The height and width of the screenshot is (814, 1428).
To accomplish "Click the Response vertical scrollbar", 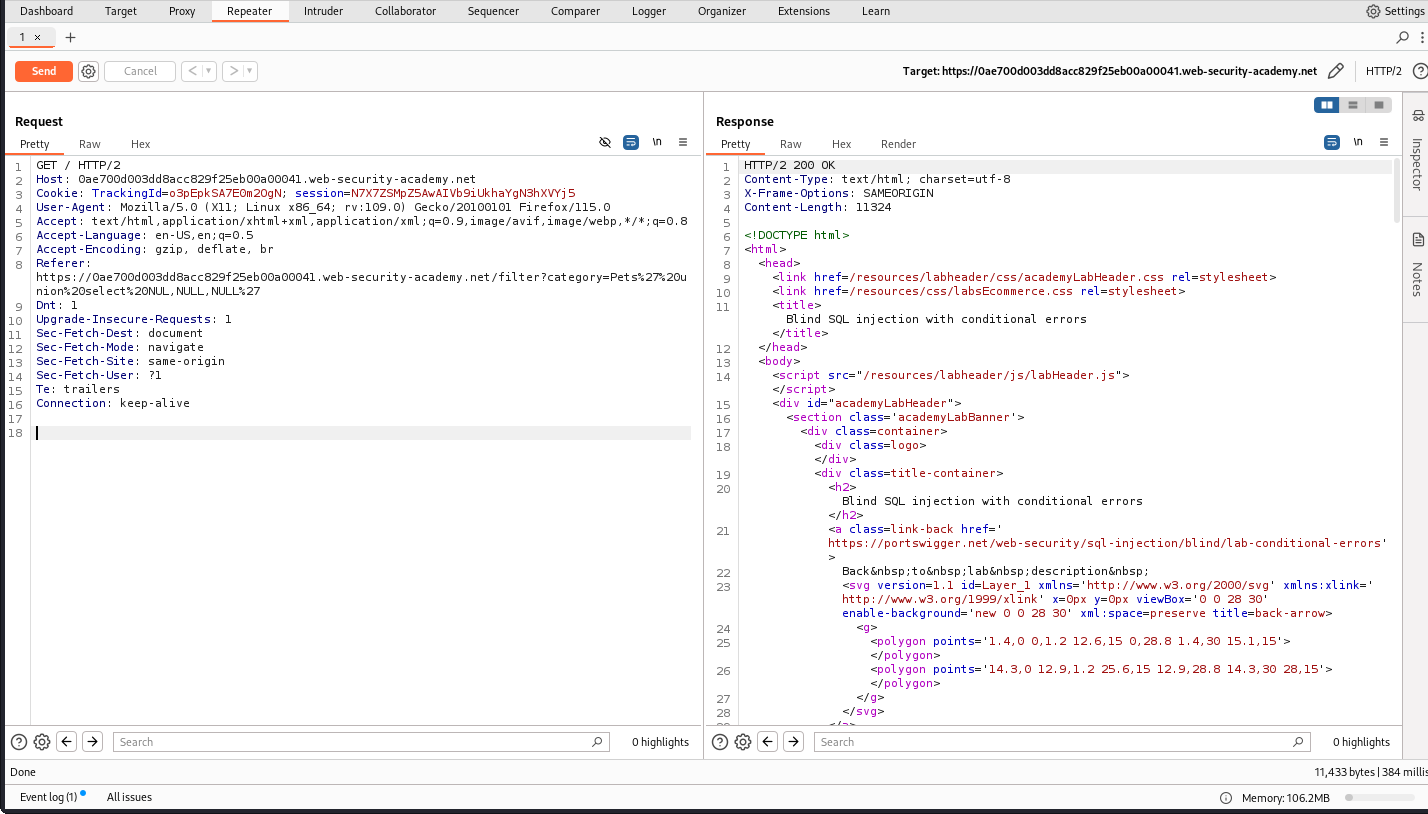I will pyautogui.click(x=1397, y=190).
